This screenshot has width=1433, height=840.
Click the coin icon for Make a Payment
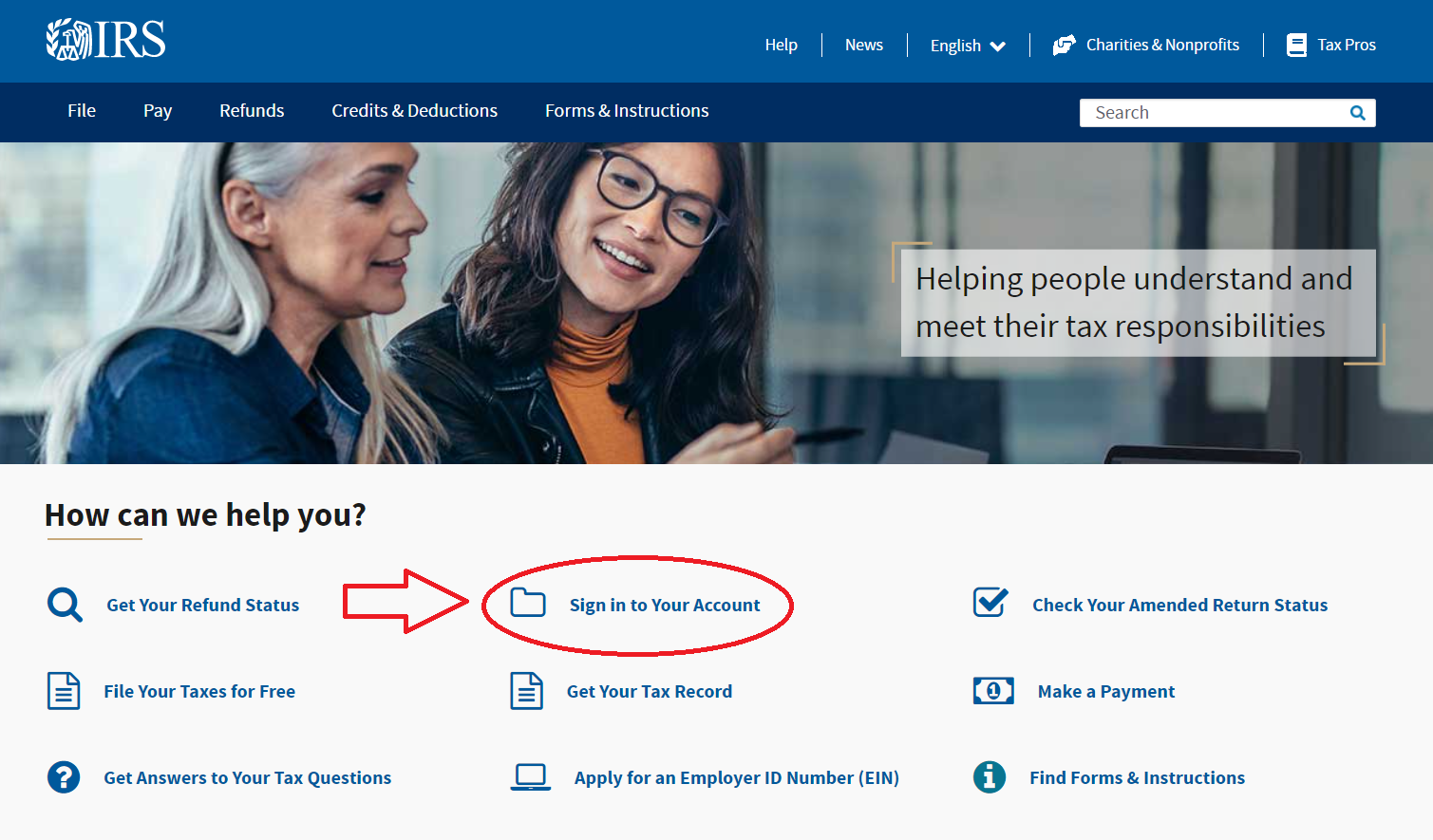click(993, 690)
